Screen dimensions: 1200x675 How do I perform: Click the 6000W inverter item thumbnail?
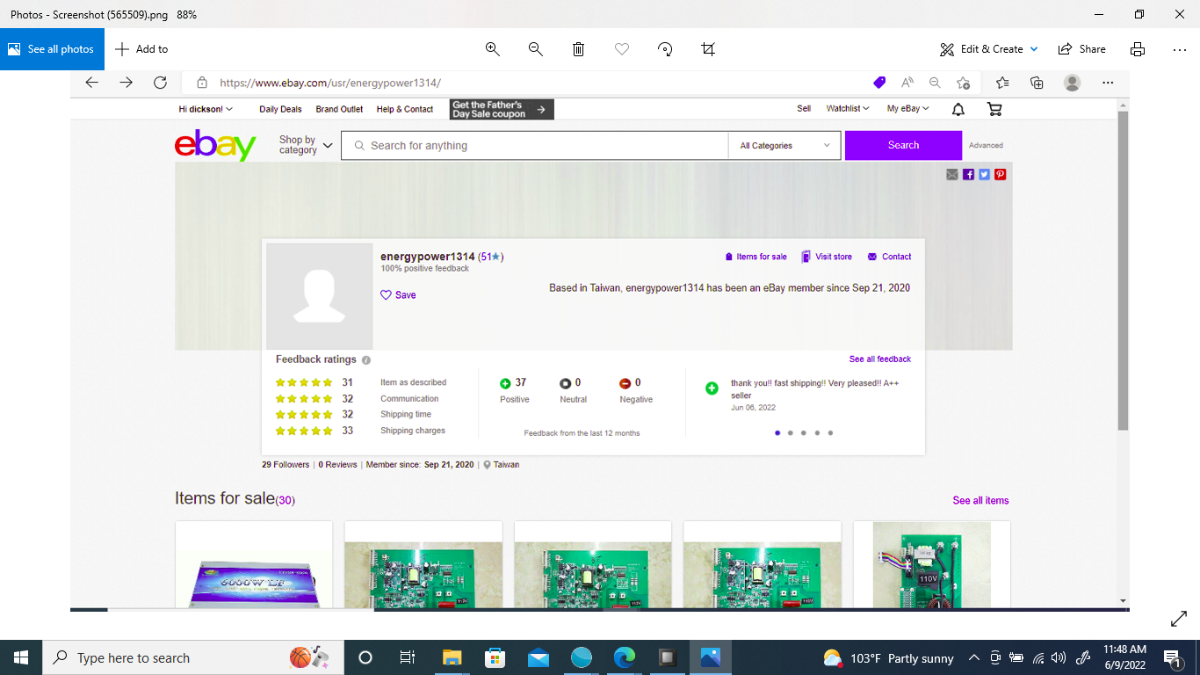(253, 565)
